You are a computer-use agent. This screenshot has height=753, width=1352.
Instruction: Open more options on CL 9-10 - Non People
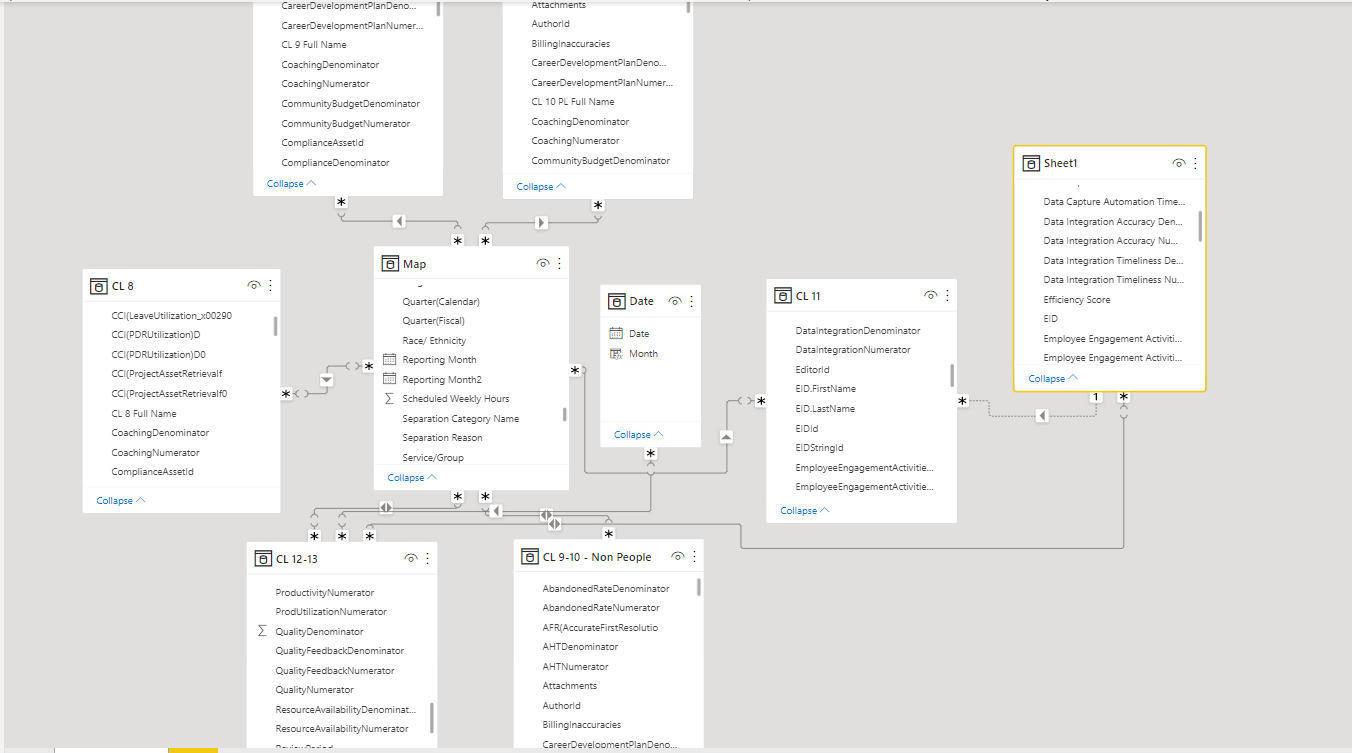pyautogui.click(x=694, y=557)
